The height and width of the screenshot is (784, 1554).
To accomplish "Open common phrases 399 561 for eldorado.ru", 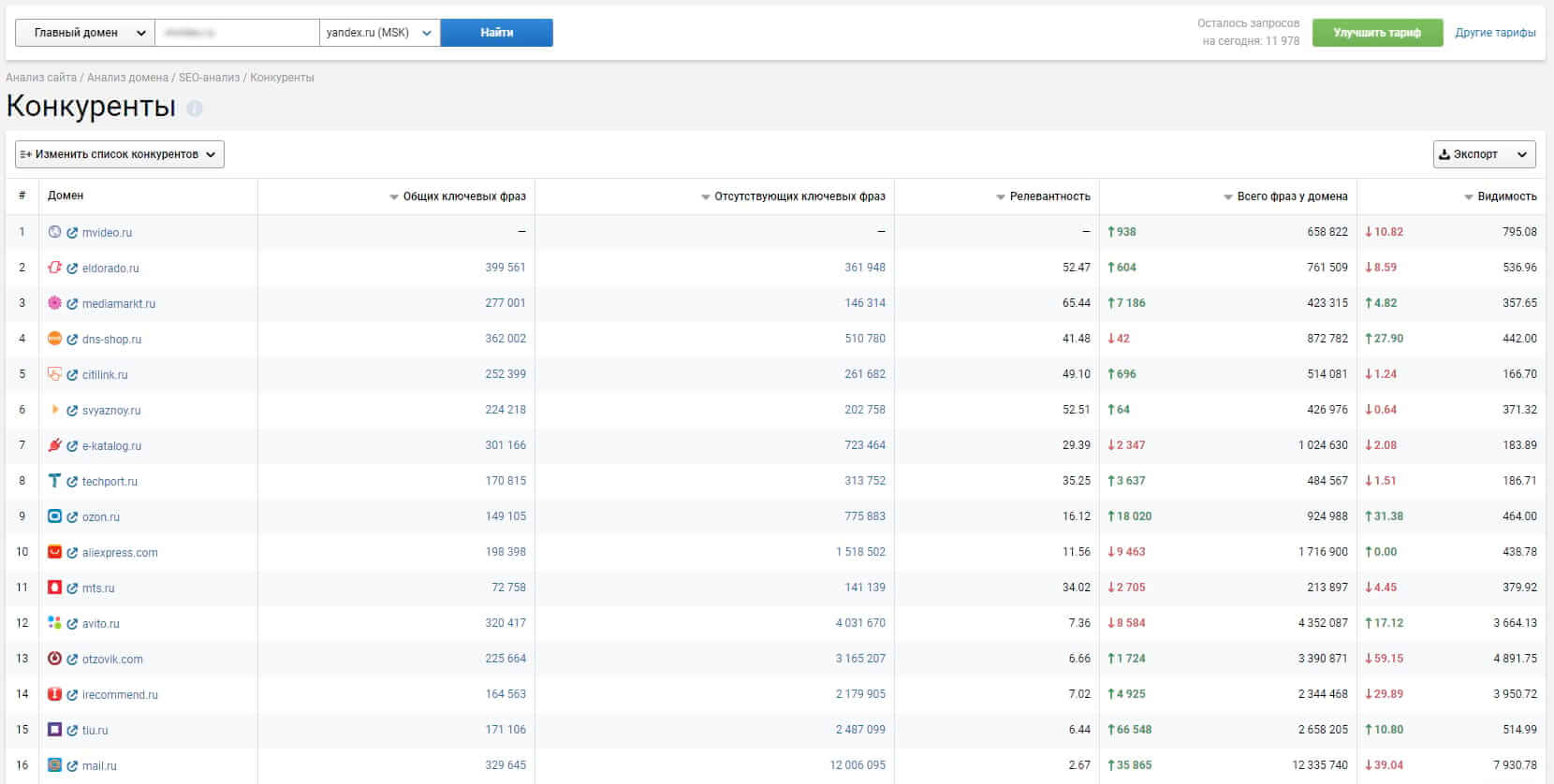I will click(506, 268).
